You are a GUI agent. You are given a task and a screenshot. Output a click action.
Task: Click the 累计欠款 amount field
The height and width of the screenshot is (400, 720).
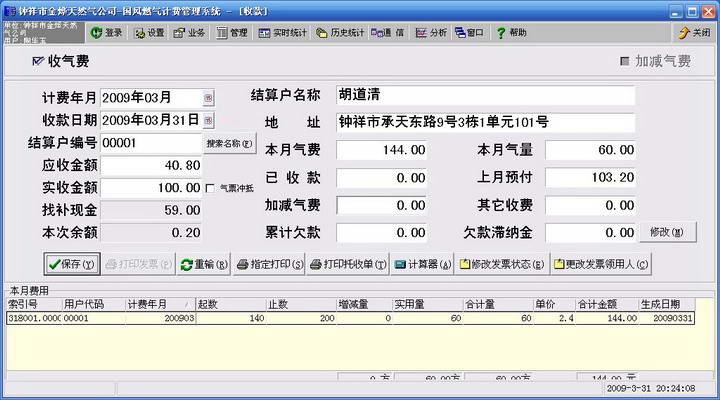click(382, 233)
